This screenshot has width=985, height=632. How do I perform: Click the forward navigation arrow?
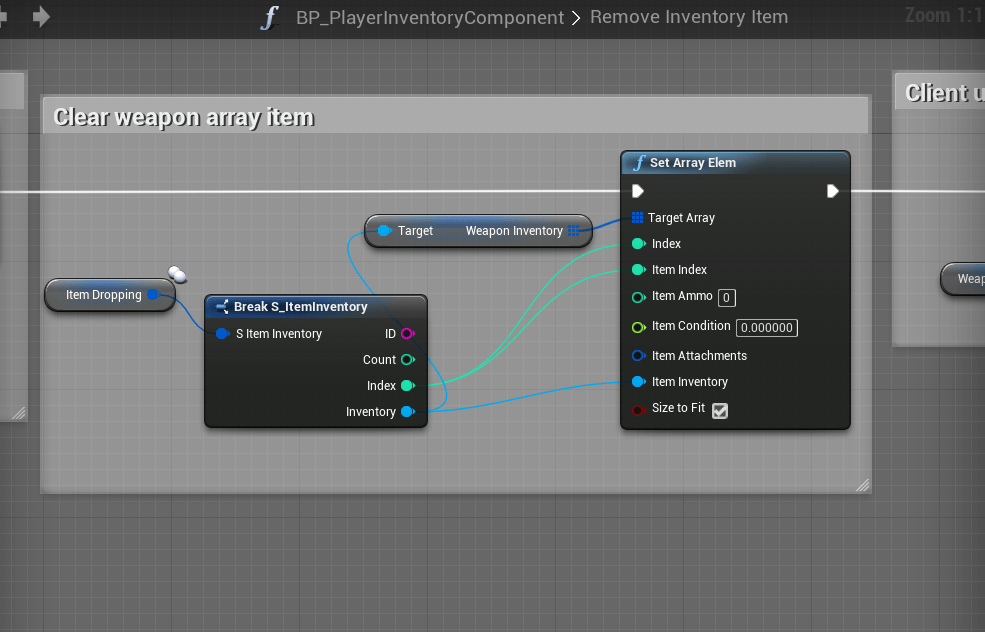41,17
